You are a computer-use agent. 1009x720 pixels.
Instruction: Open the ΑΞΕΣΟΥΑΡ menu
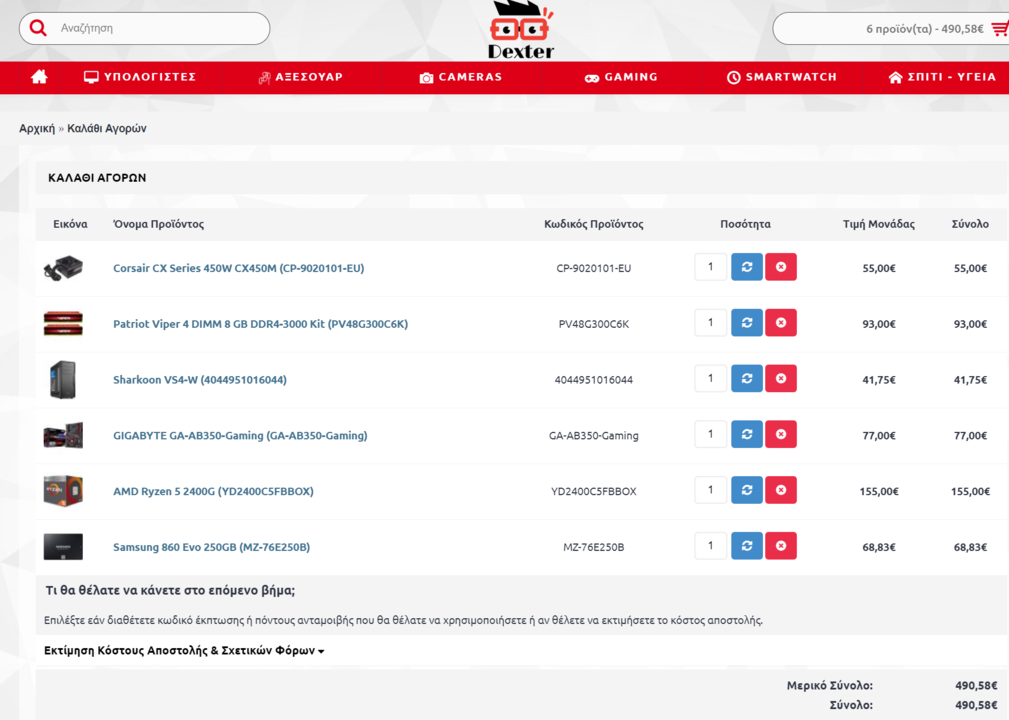[x=301, y=77]
